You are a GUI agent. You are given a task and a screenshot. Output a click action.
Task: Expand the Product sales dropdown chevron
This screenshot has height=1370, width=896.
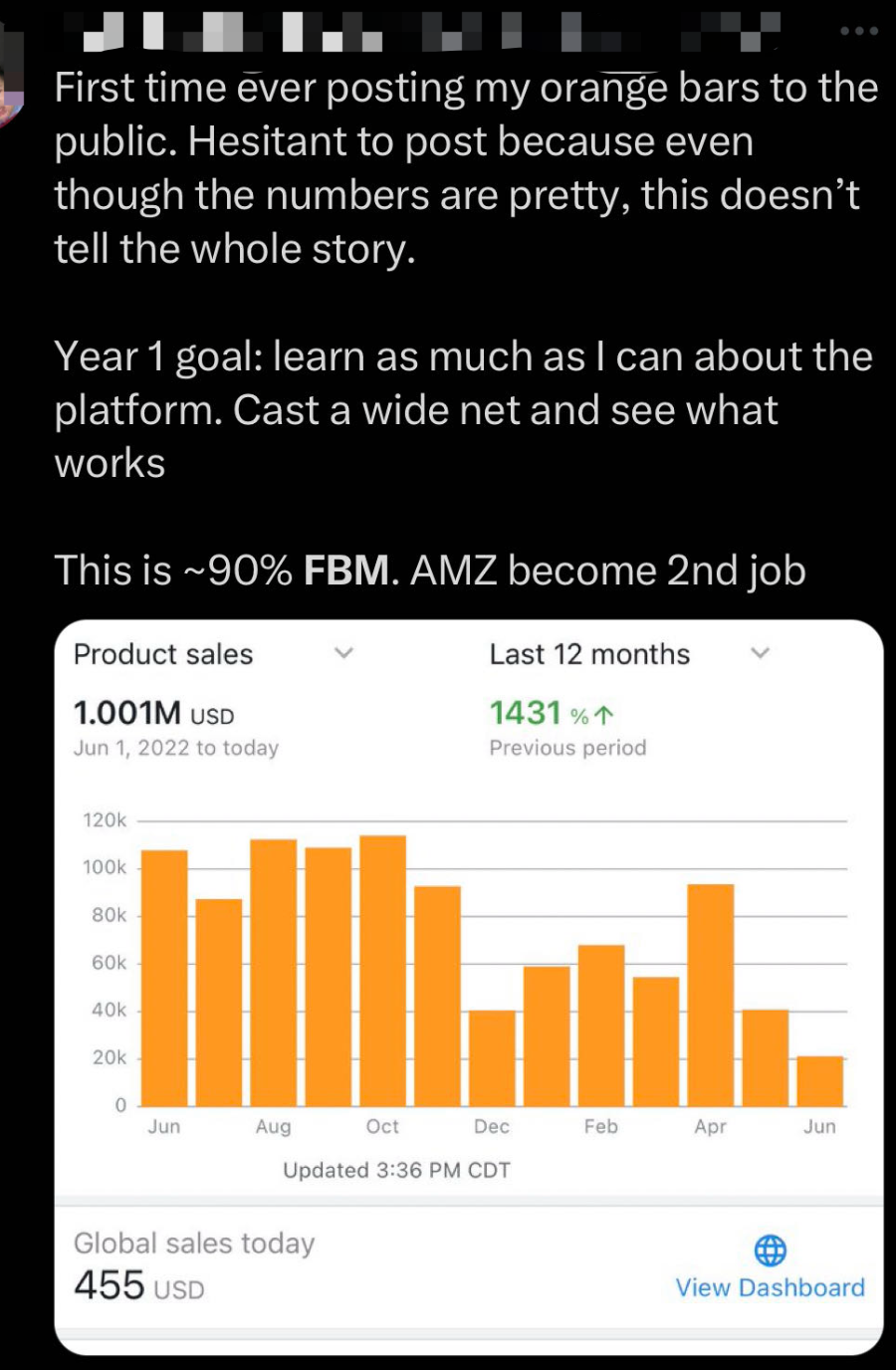[x=343, y=653]
